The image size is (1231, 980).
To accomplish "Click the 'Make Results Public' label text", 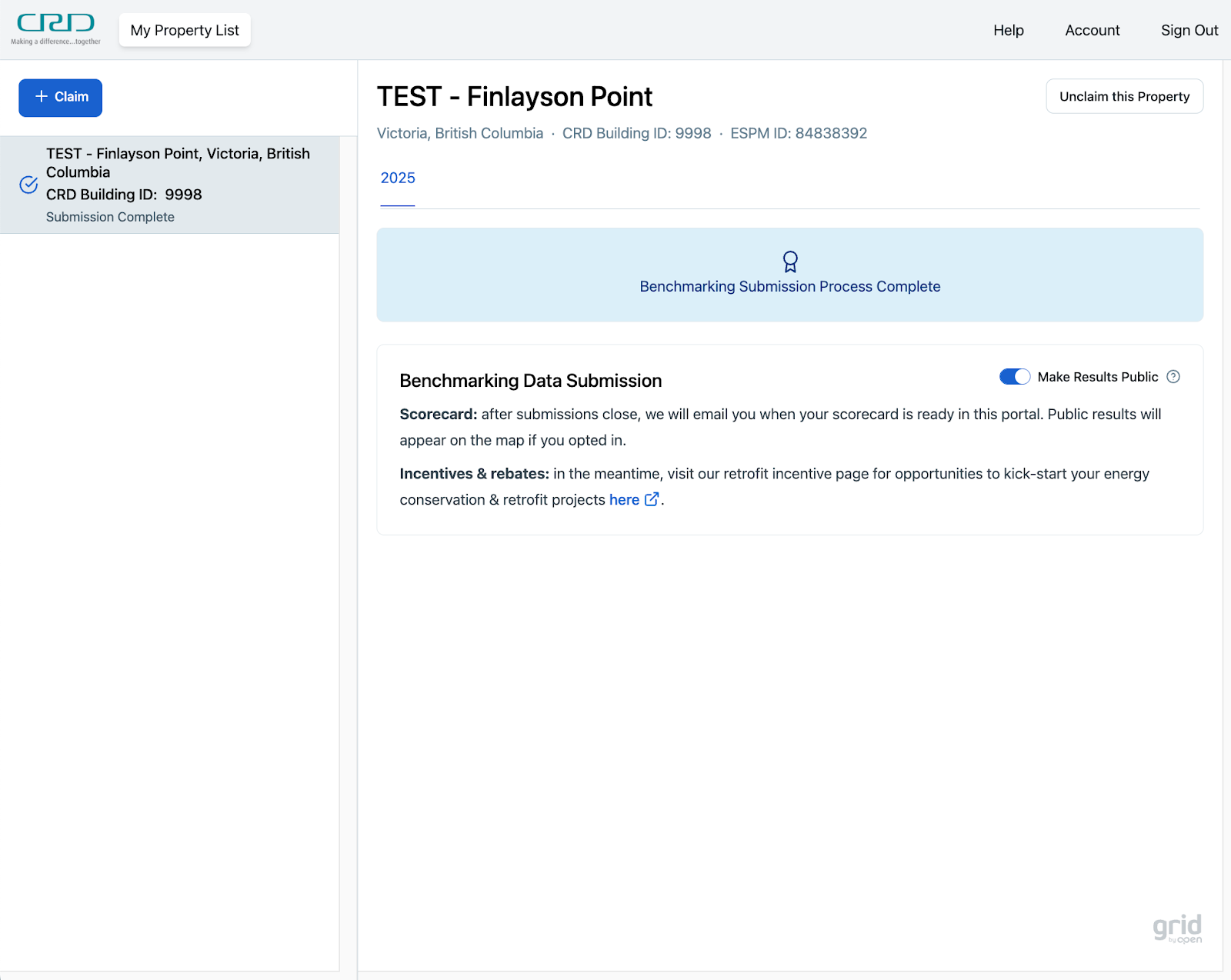I will click(x=1097, y=377).
